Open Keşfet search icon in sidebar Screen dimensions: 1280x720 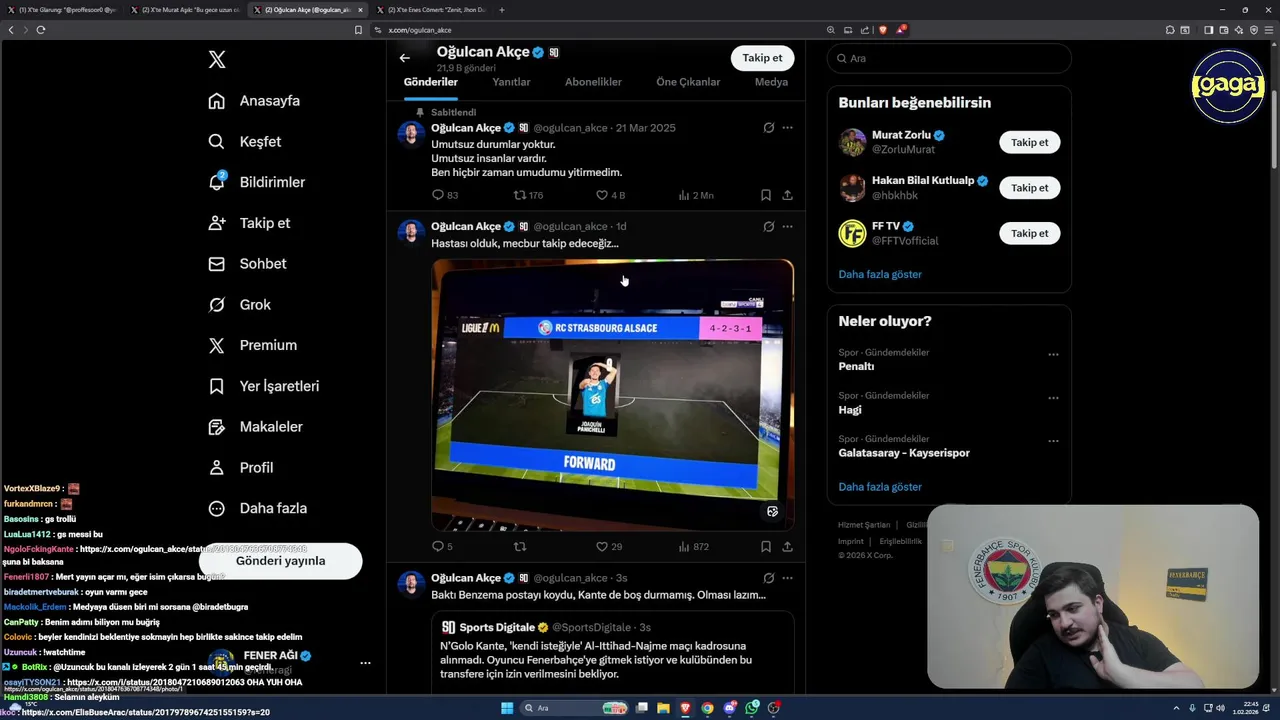[x=216, y=142]
